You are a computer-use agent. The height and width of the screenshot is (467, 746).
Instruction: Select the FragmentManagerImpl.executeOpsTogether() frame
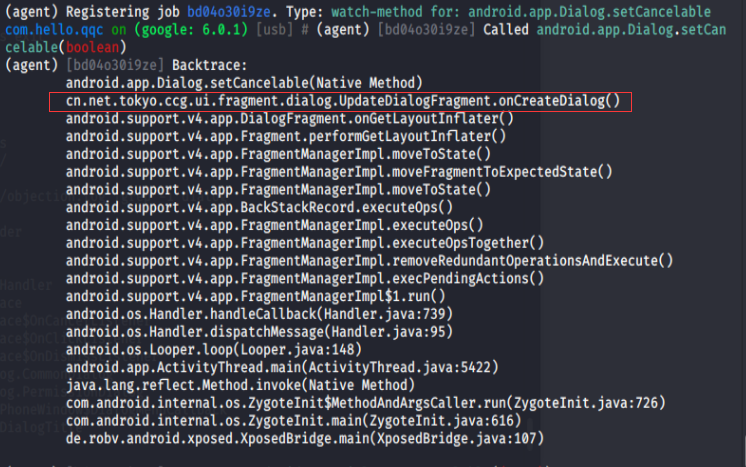(306, 242)
